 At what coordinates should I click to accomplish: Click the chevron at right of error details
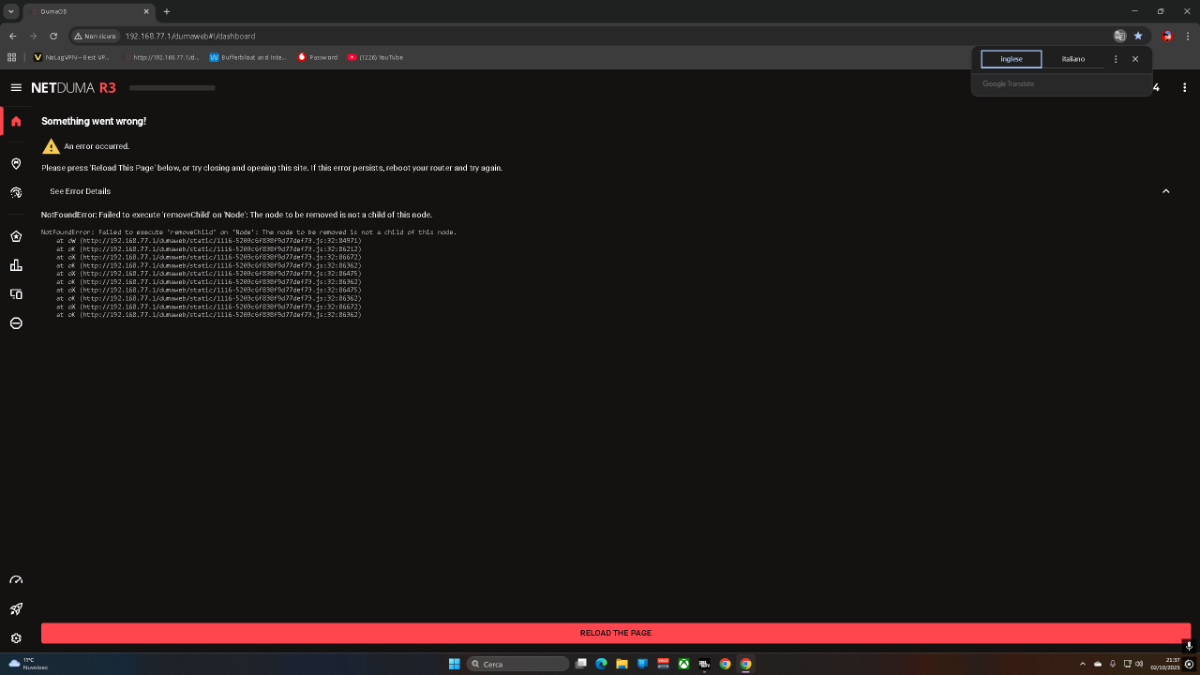(1165, 191)
